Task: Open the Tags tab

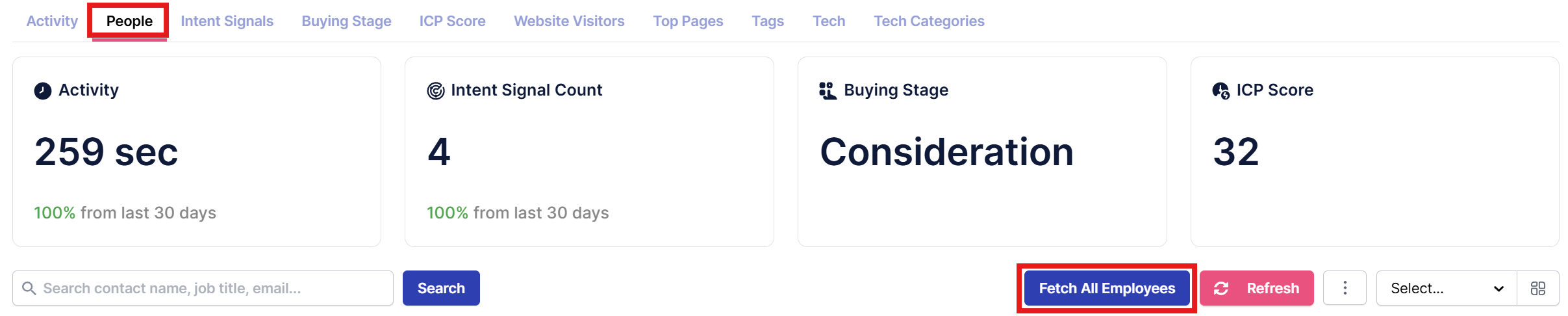Action: coord(768,21)
